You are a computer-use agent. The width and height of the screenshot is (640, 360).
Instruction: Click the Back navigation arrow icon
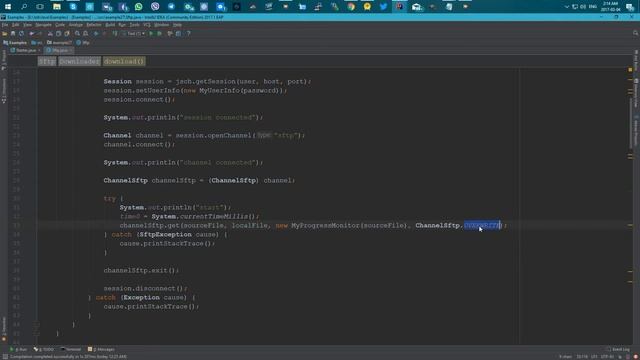pyautogui.click(x=96, y=33)
